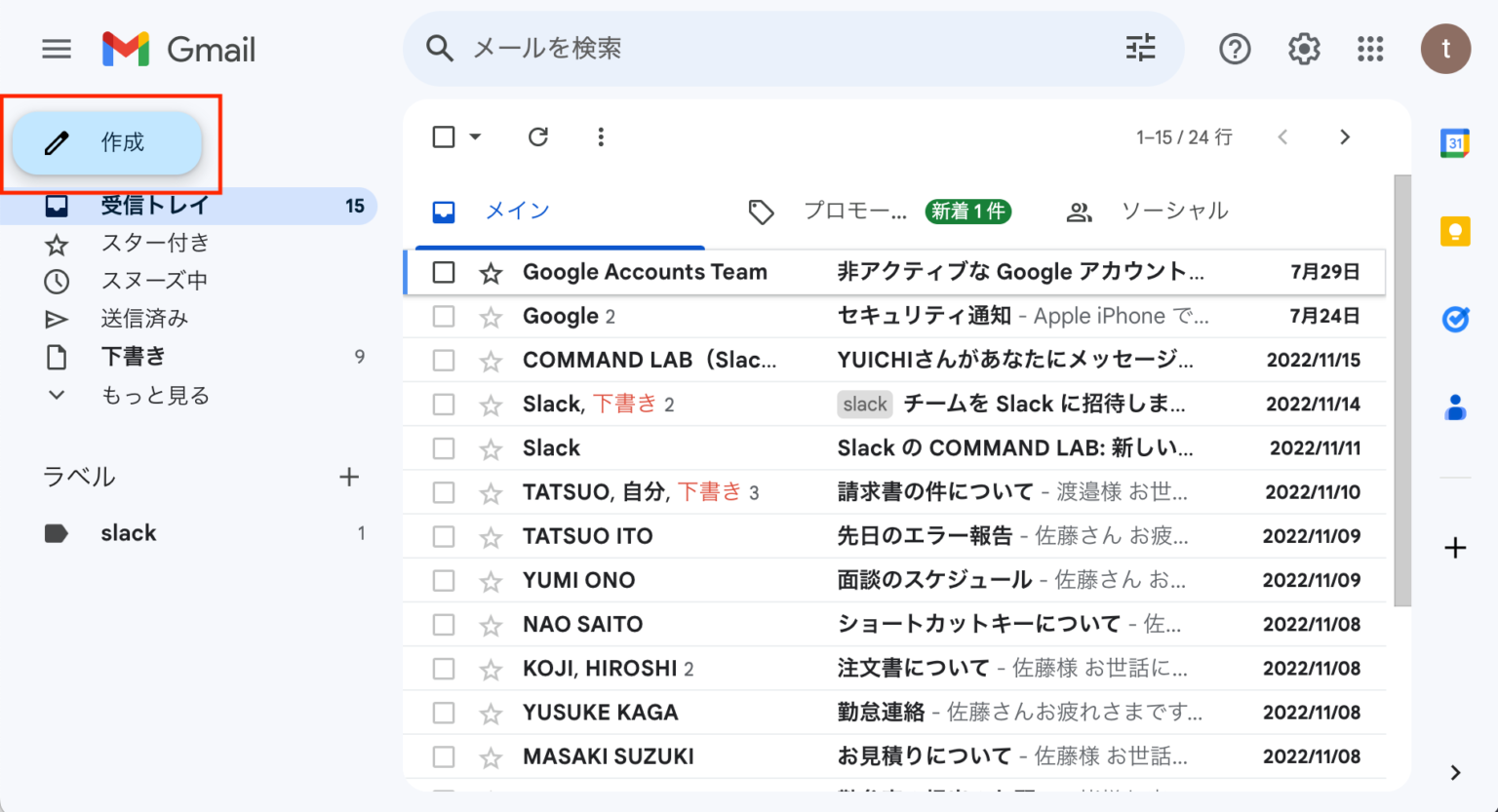Screen dimensions: 1498x812
Task: Star the NAO SAITO email
Action: point(491,625)
